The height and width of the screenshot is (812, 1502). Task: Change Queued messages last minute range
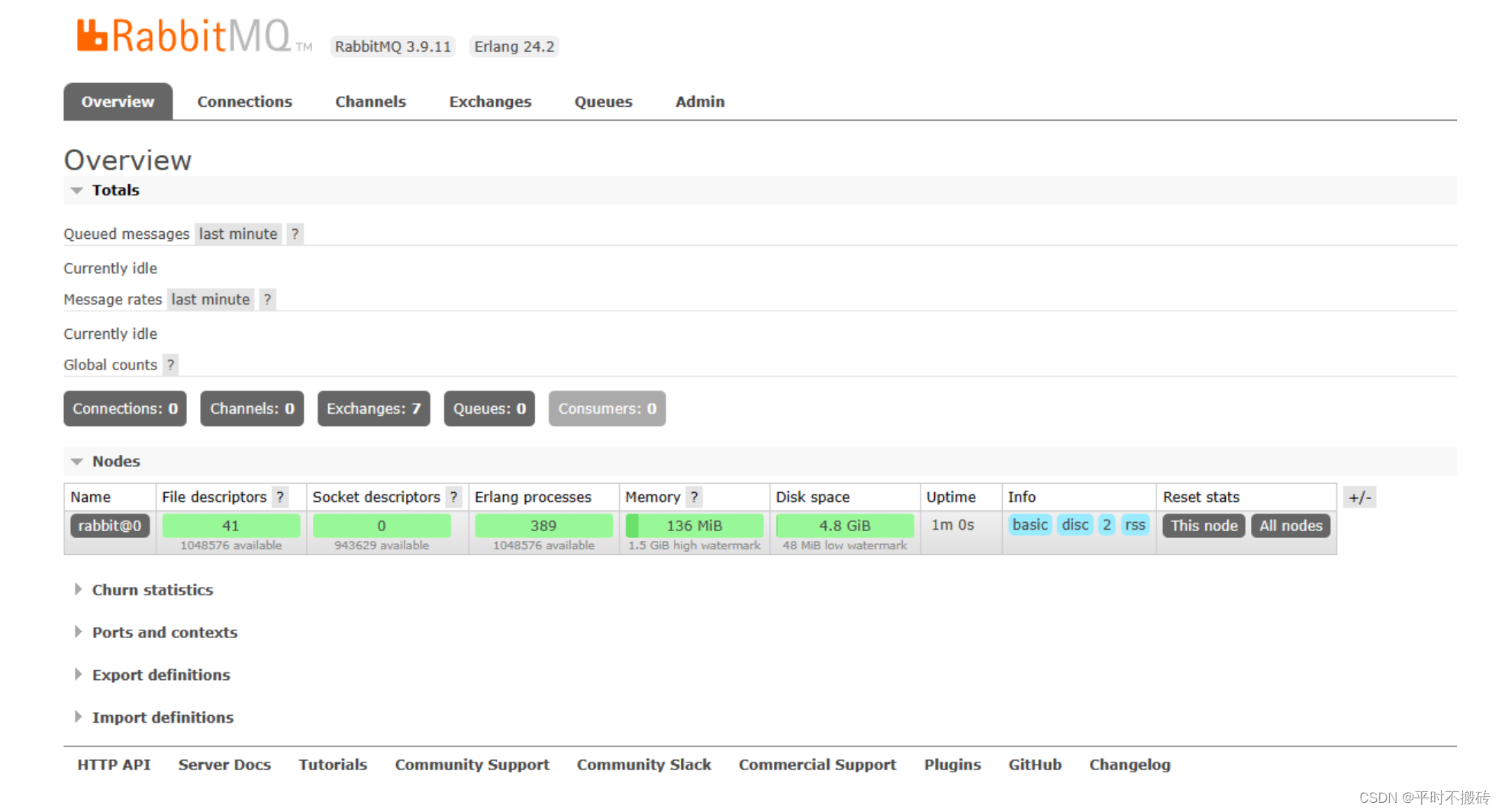pyautogui.click(x=238, y=234)
